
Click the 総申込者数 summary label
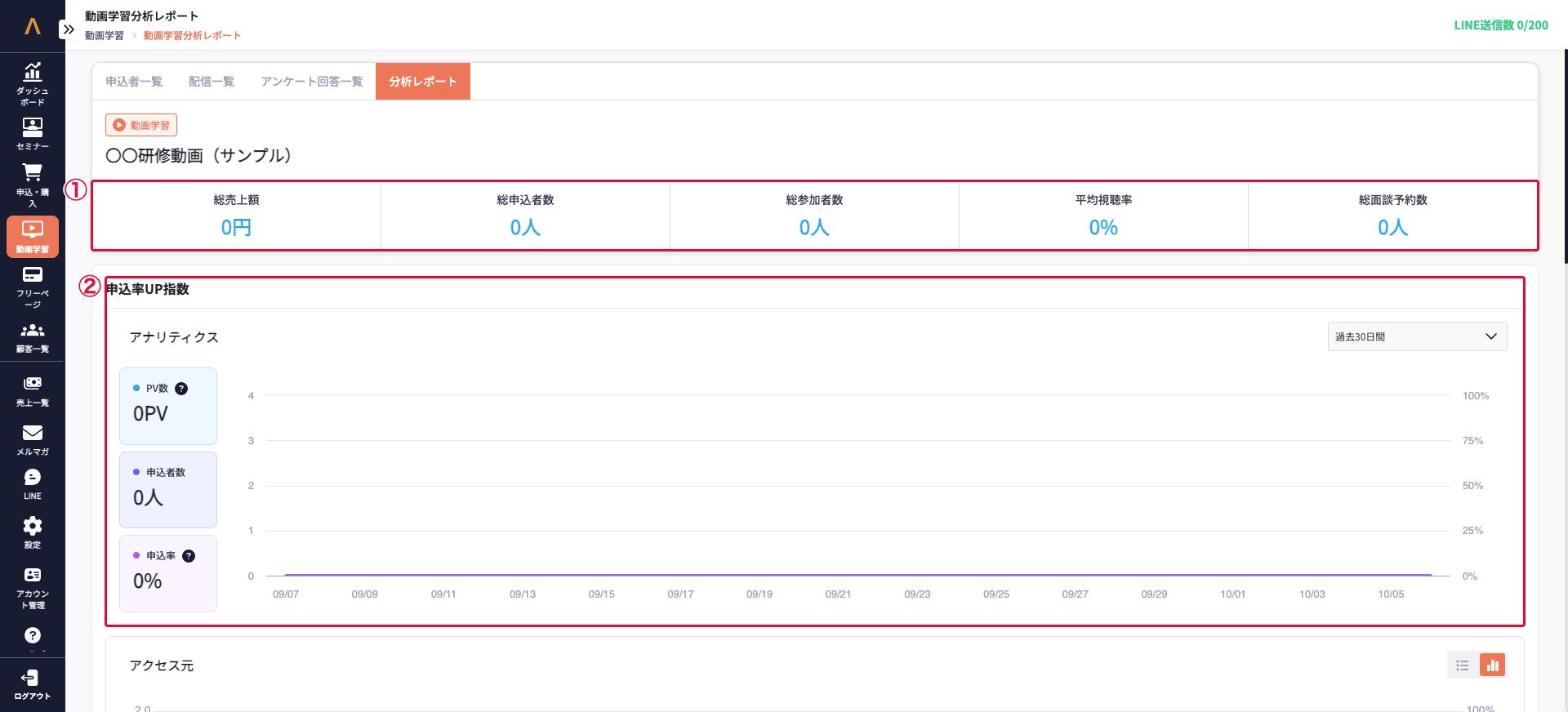525,200
